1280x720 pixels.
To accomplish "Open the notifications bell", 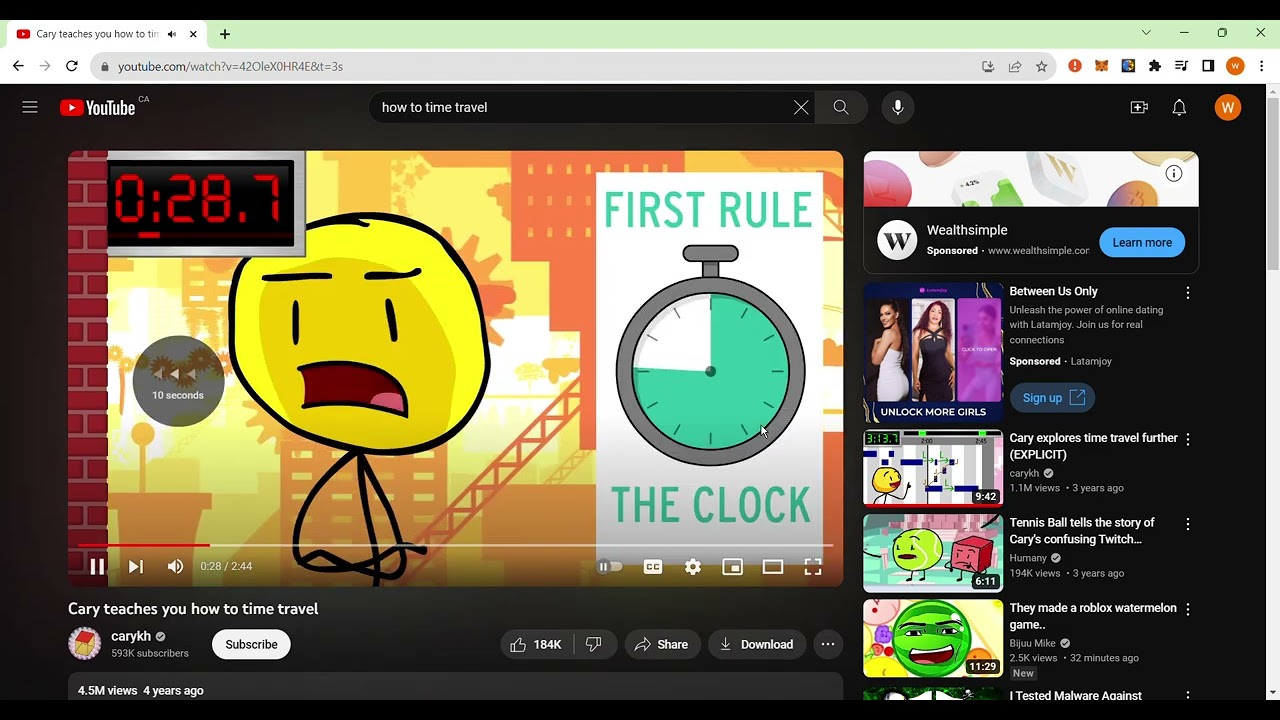I will click(x=1179, y=107).
